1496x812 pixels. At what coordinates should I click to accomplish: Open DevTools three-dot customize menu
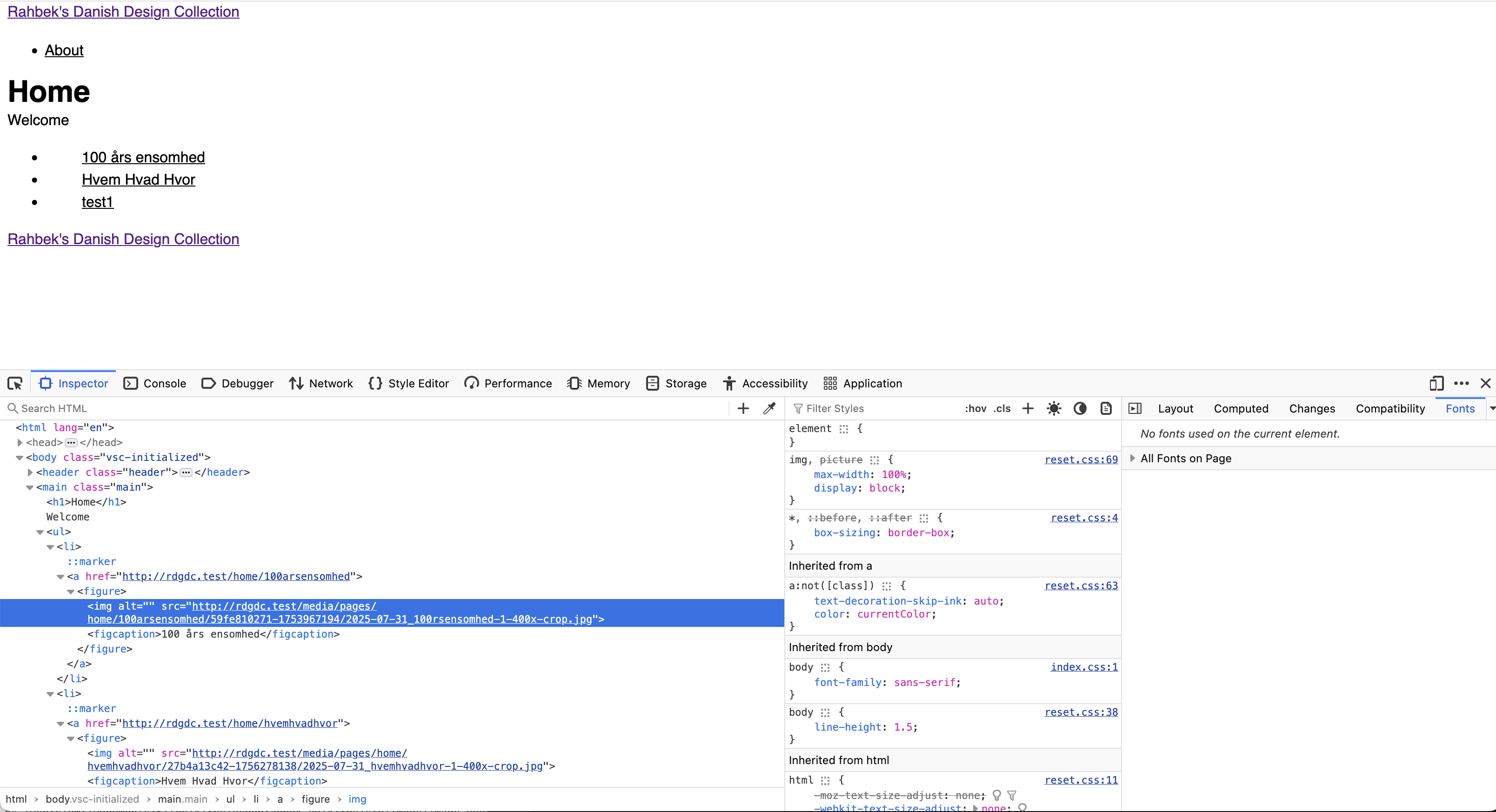(1461, 384)
